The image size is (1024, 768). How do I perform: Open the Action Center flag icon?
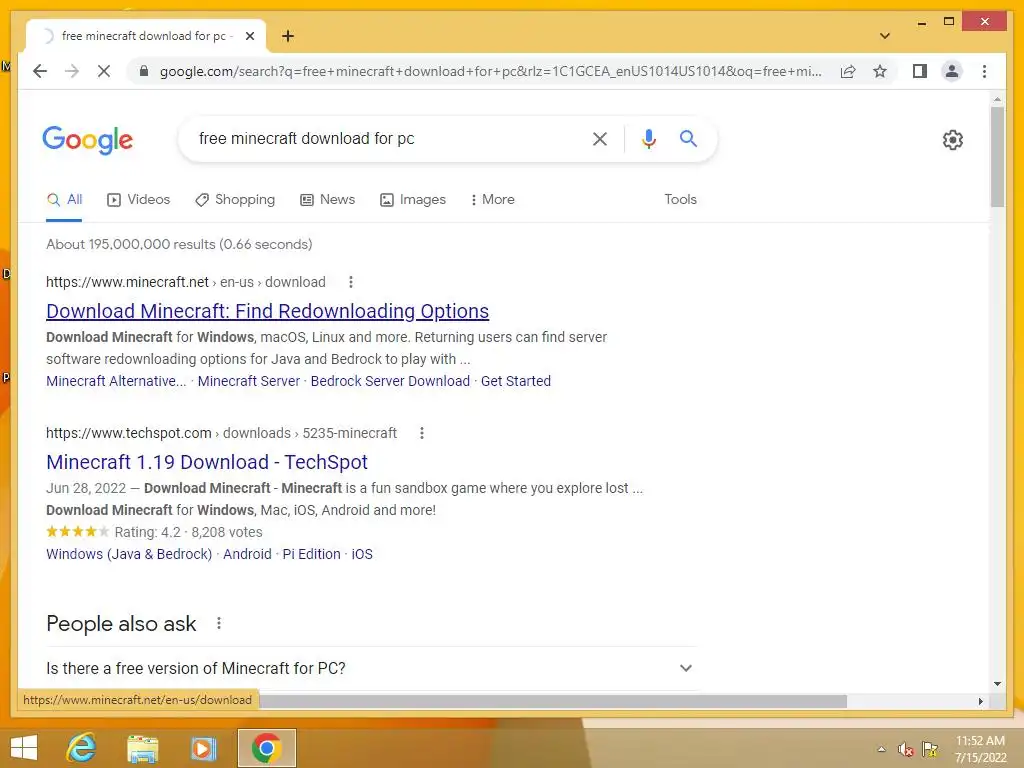tap(930, 749)
